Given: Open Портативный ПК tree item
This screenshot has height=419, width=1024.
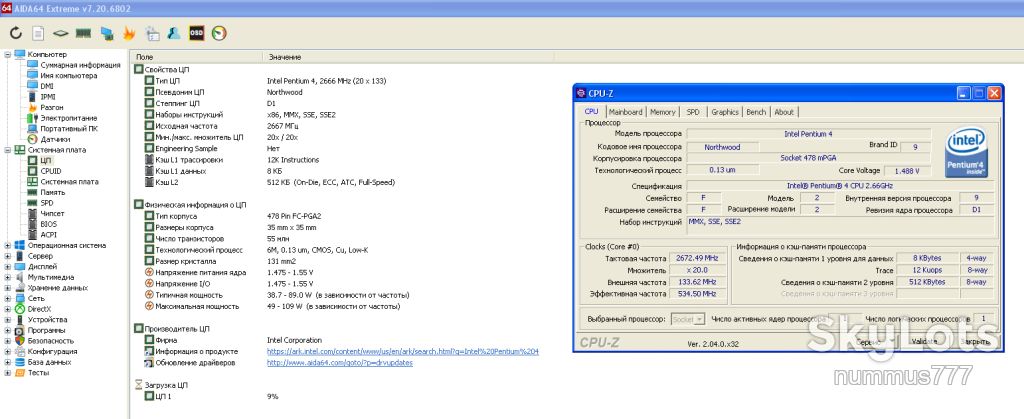Looking at the screenshot, I should (69, 129).
